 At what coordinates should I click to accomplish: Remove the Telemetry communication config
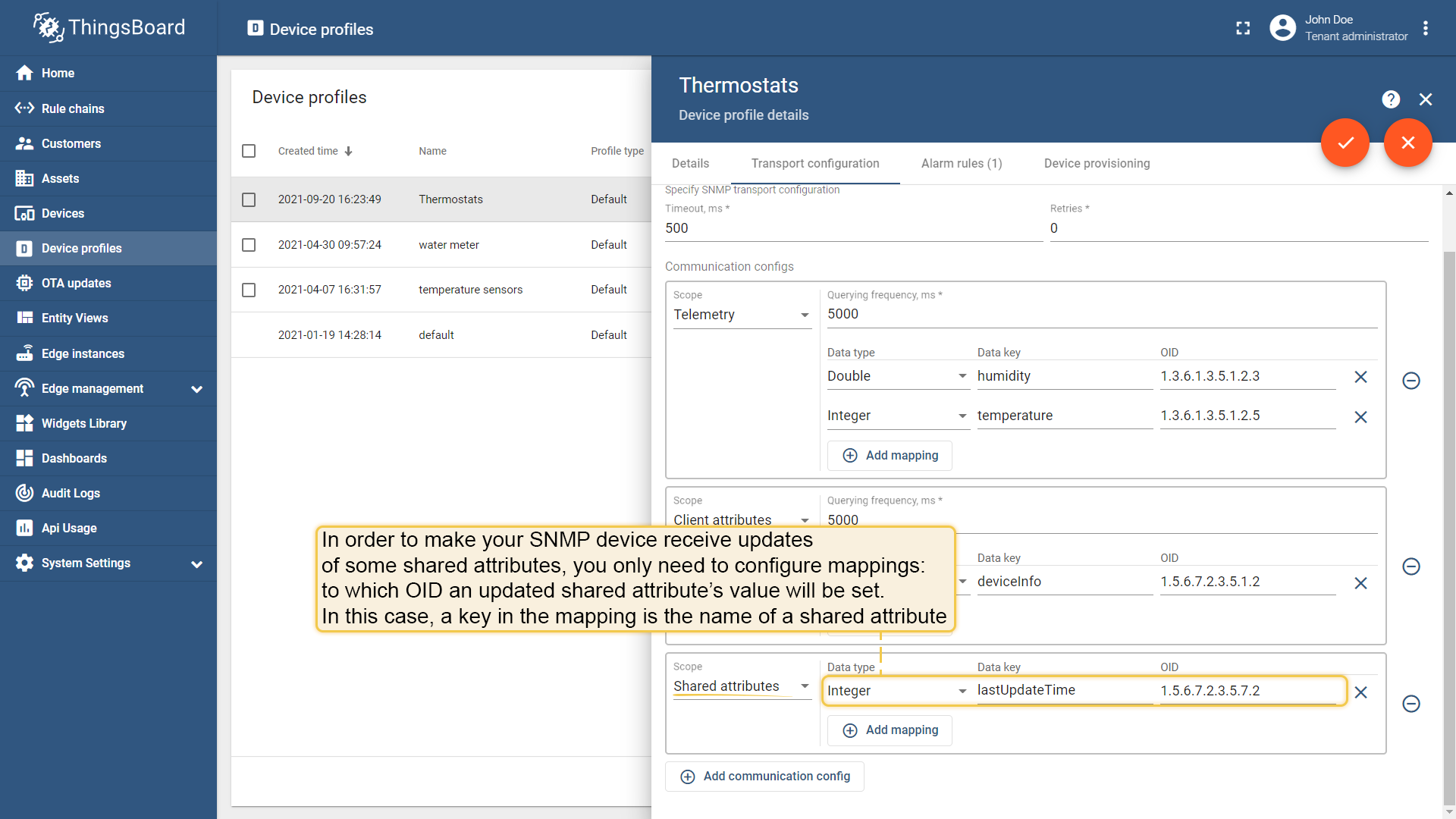coord(1410,381)
